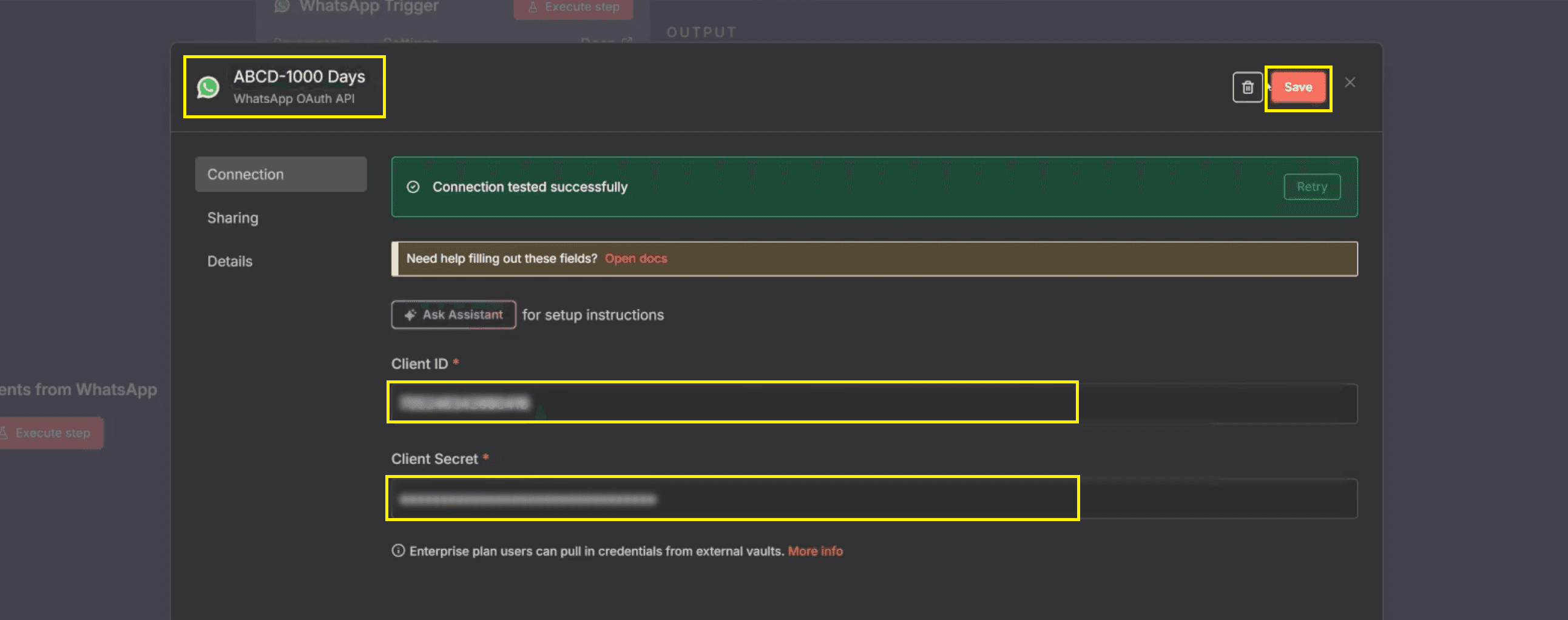Click inside the Client Secret field
This screenshot has height=620, width=1568.
point(731,498)
